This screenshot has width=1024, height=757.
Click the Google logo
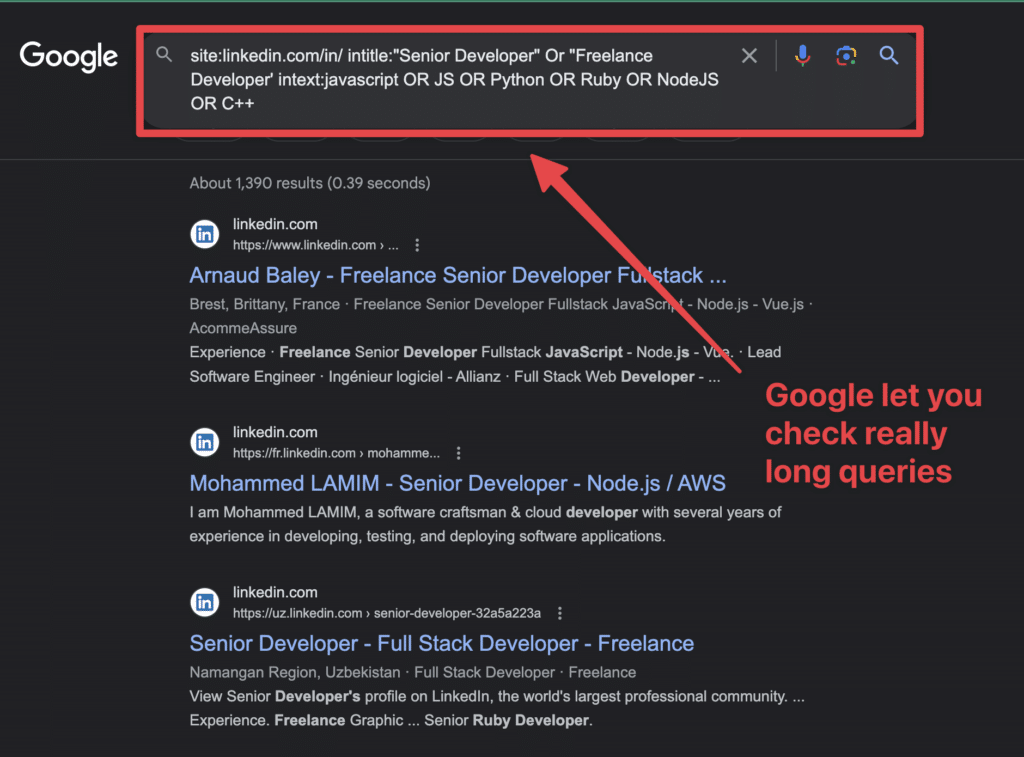click(69, 56)
